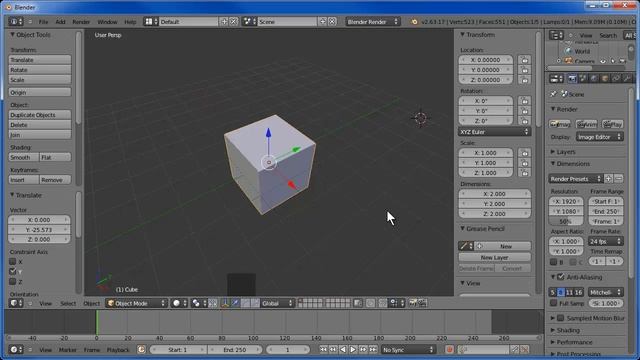Open the Render menu in the top bar
The image size is (640, 360).
click(81, 22)
